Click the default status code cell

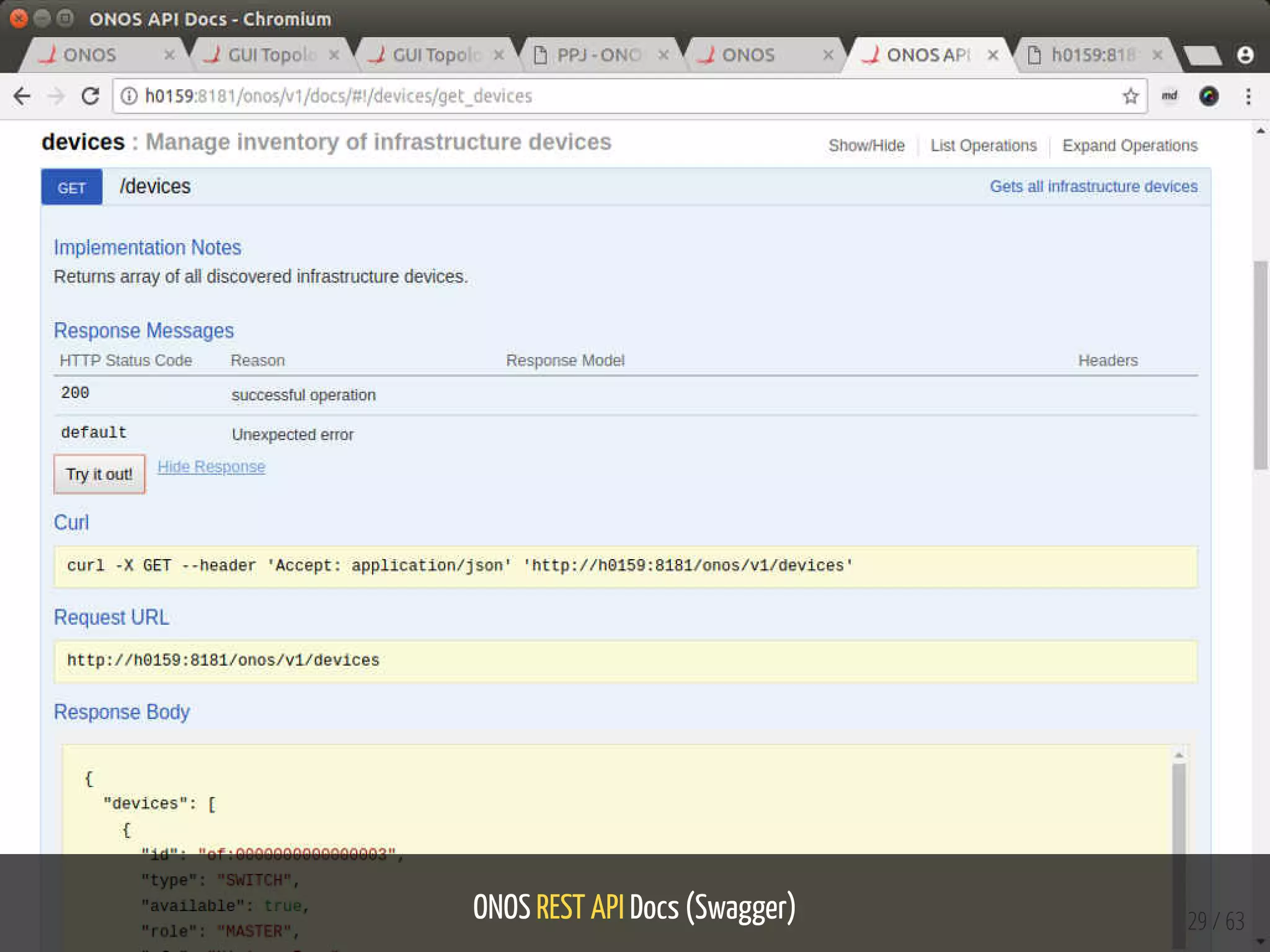94,433
